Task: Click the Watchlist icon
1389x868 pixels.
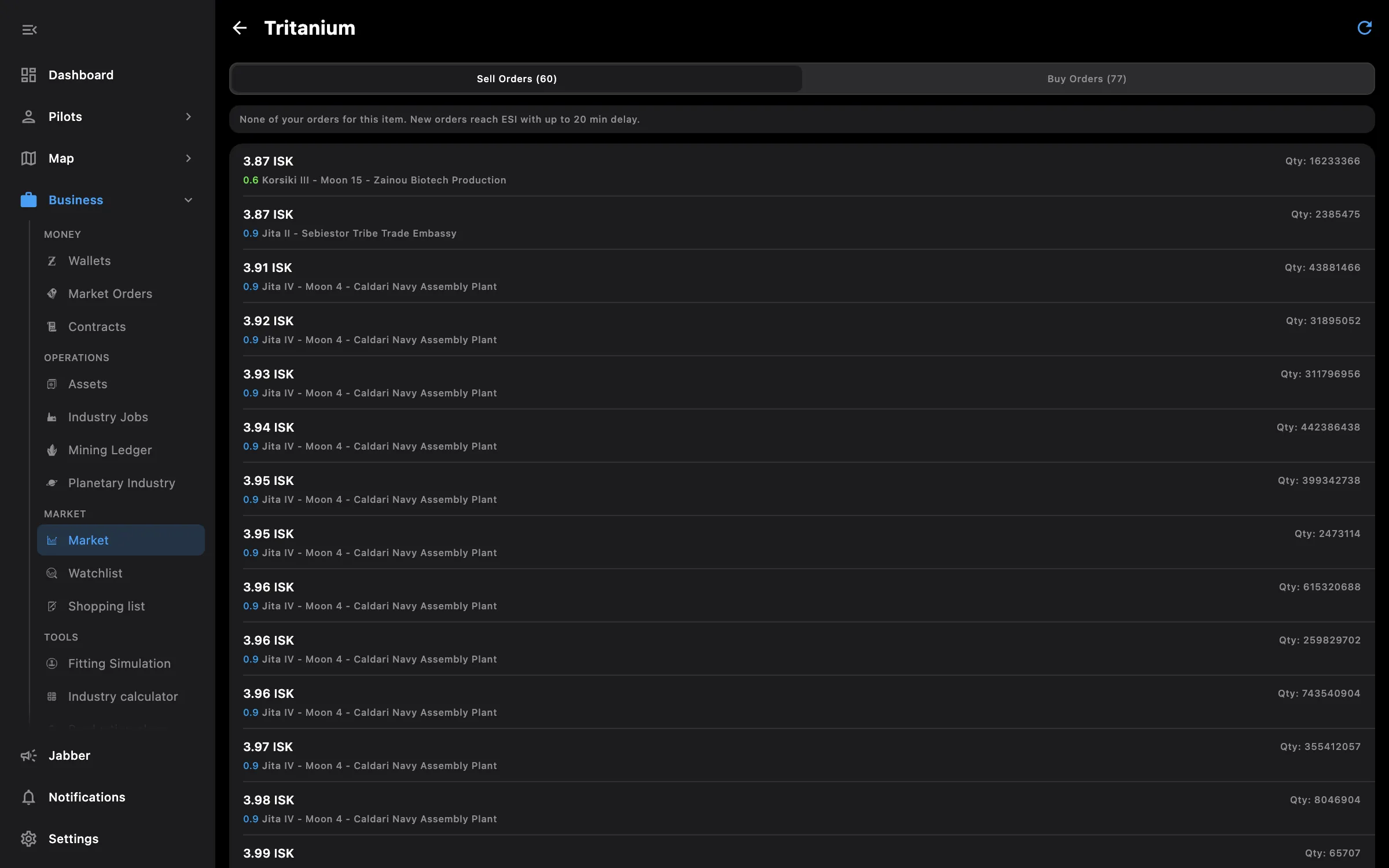Action: pyautogui.click(x=52, y=573)
